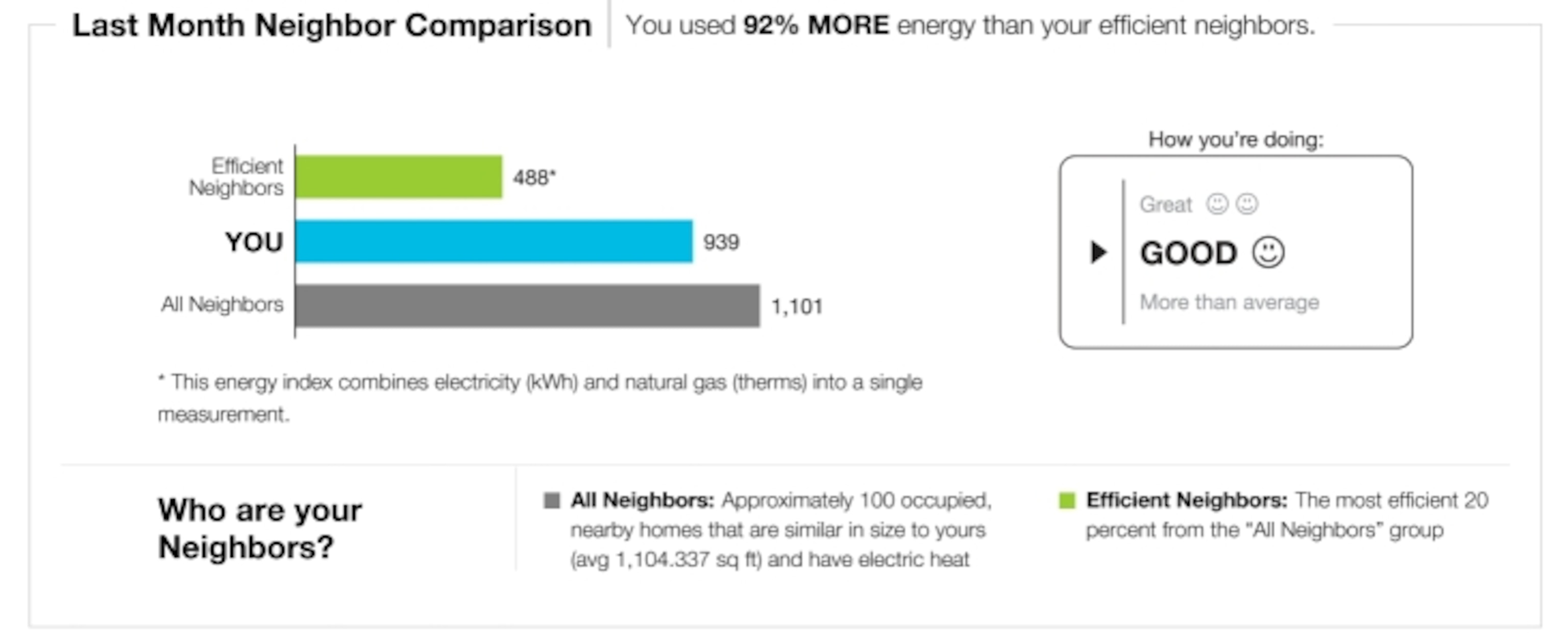1568x644 pixels.
Task: Click the smiley face next to GOOD
Action: pyautogui.click(x=1268, y=252)
